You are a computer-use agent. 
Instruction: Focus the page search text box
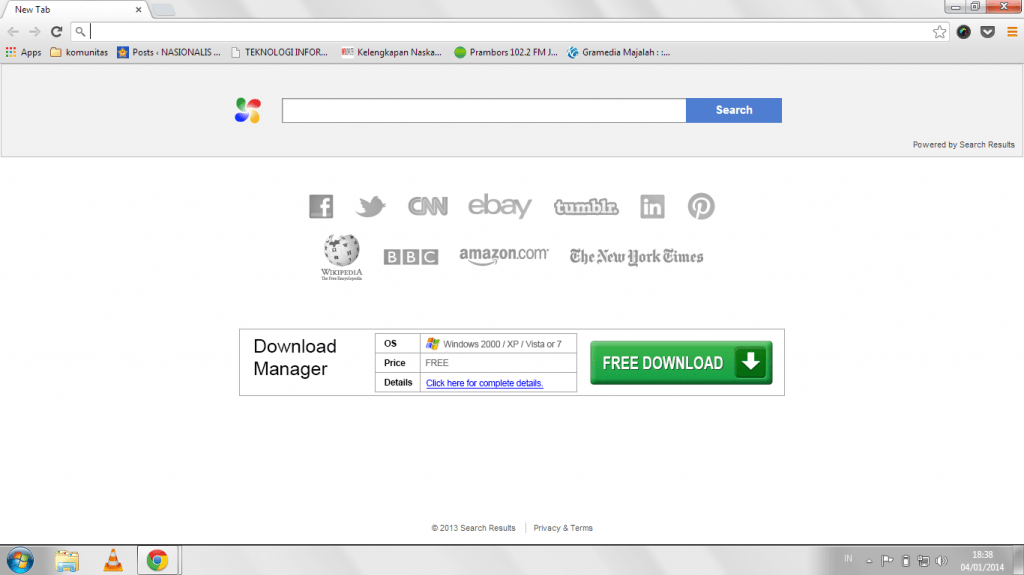tap(484, 110)
